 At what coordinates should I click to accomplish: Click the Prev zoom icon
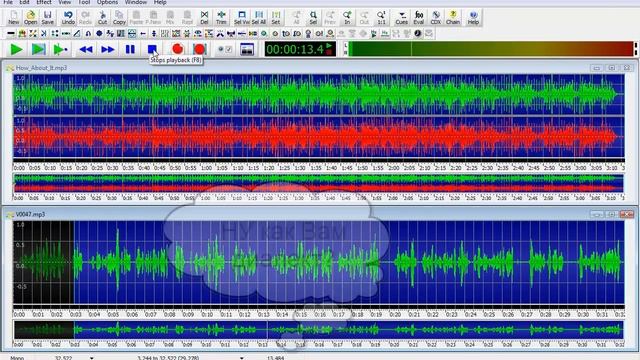tap(330, 17)
